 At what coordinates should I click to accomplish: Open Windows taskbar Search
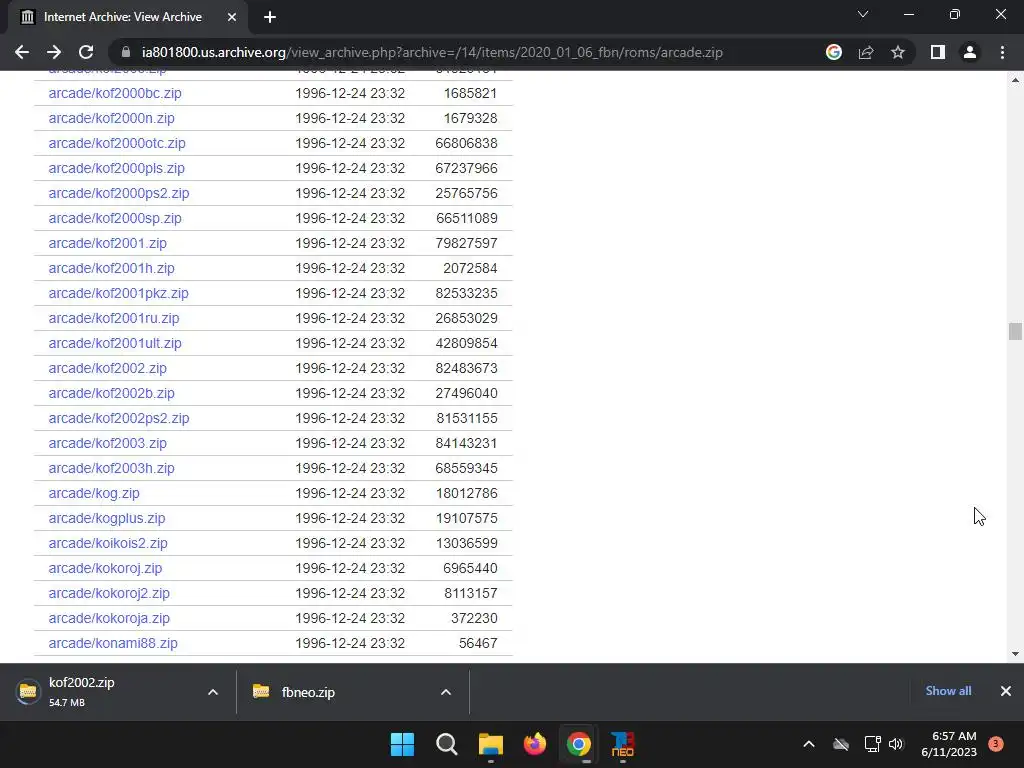click(x=447, y=744)
